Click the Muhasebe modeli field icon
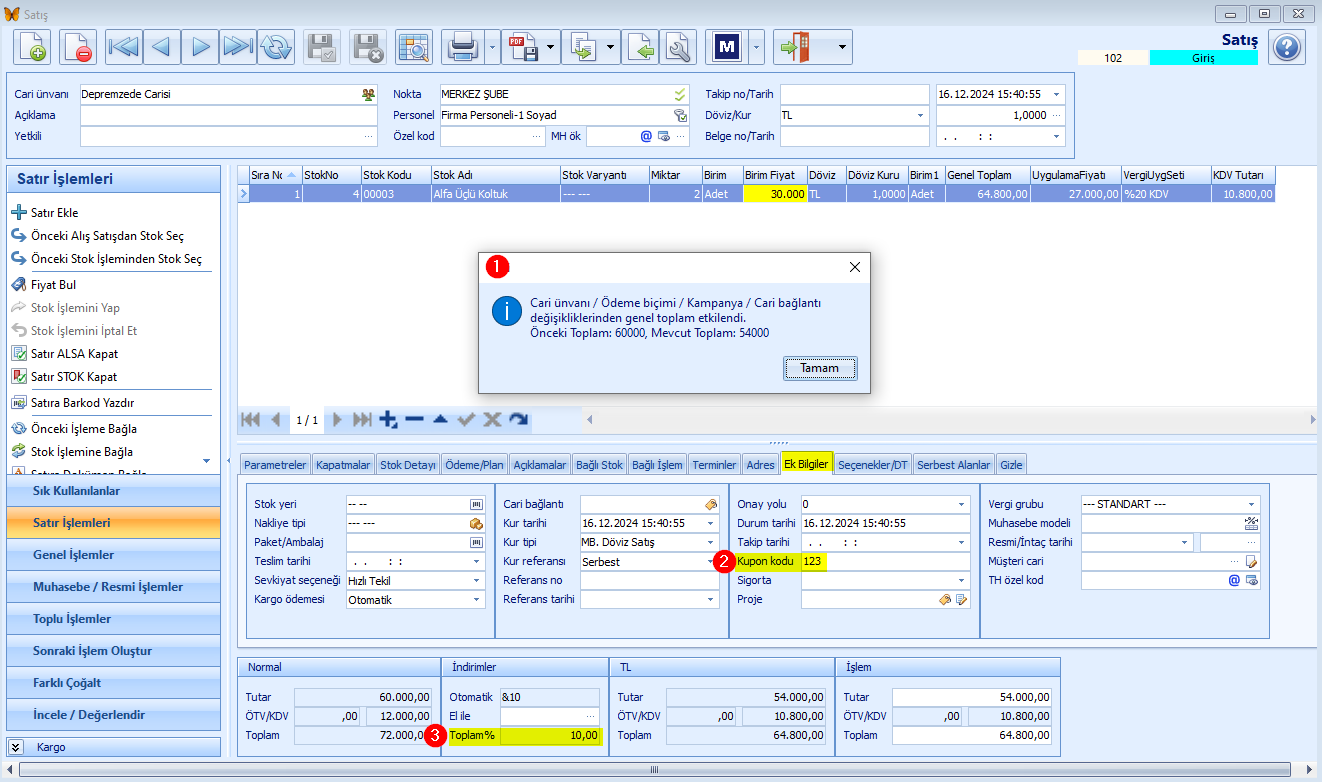Image resolution: width=1322 pixels, height=782 pixels. point(1251,523)
